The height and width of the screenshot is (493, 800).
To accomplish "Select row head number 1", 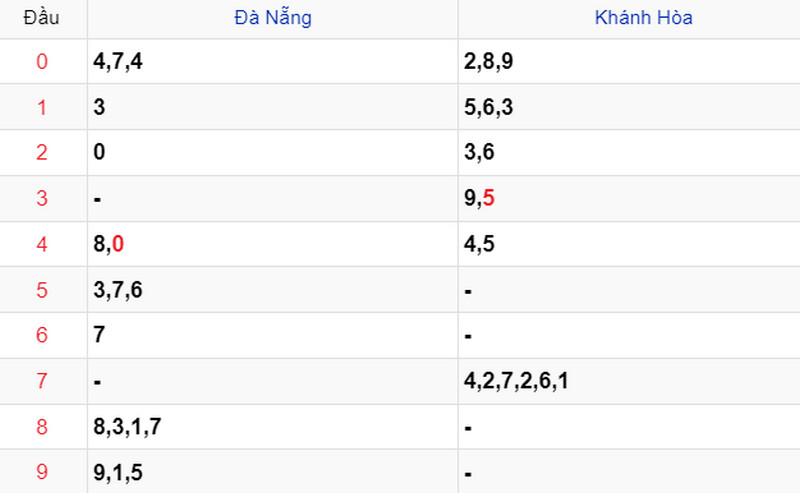I will (42, 108).
